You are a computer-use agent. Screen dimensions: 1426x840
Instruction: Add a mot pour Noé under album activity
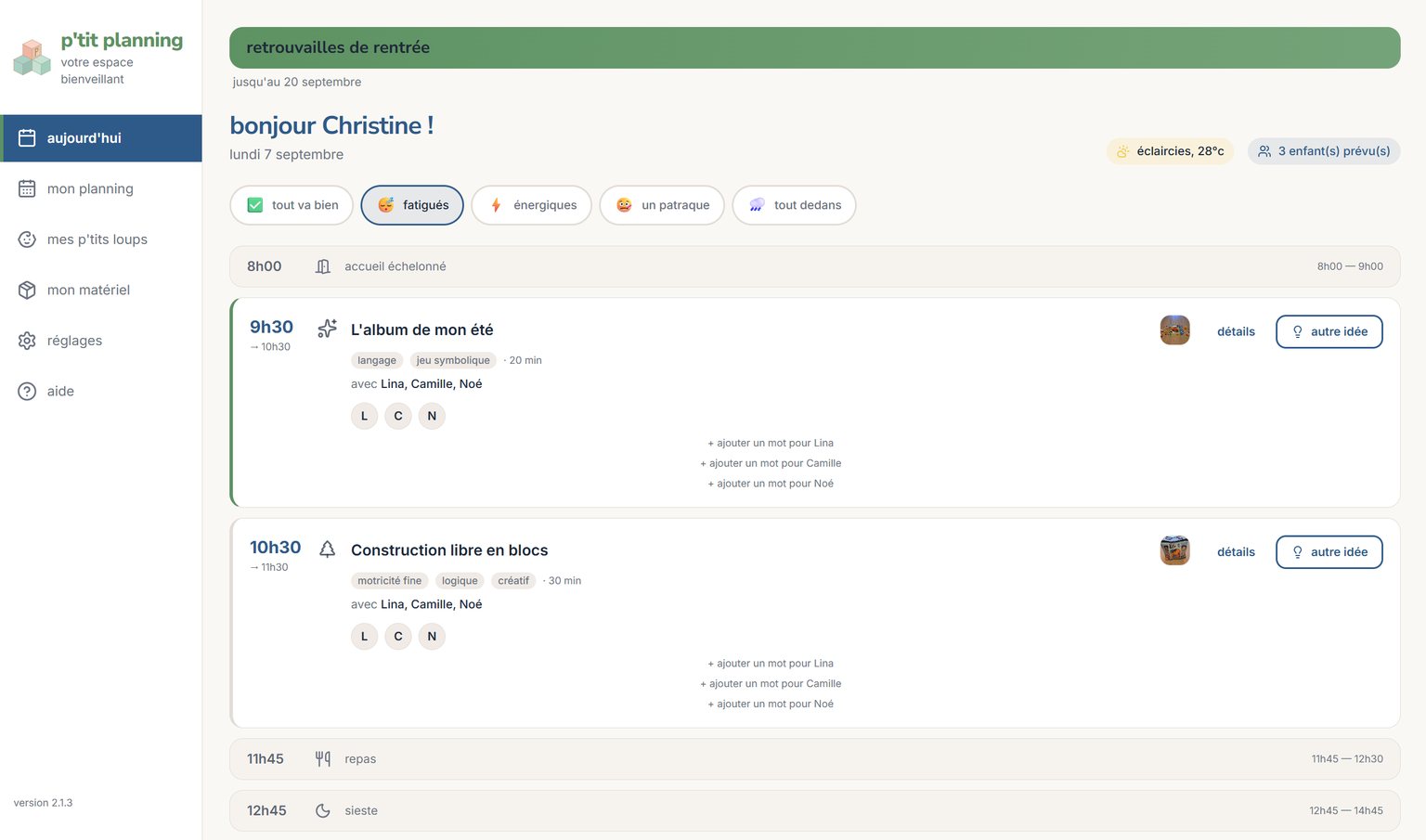tap(771, 484)
